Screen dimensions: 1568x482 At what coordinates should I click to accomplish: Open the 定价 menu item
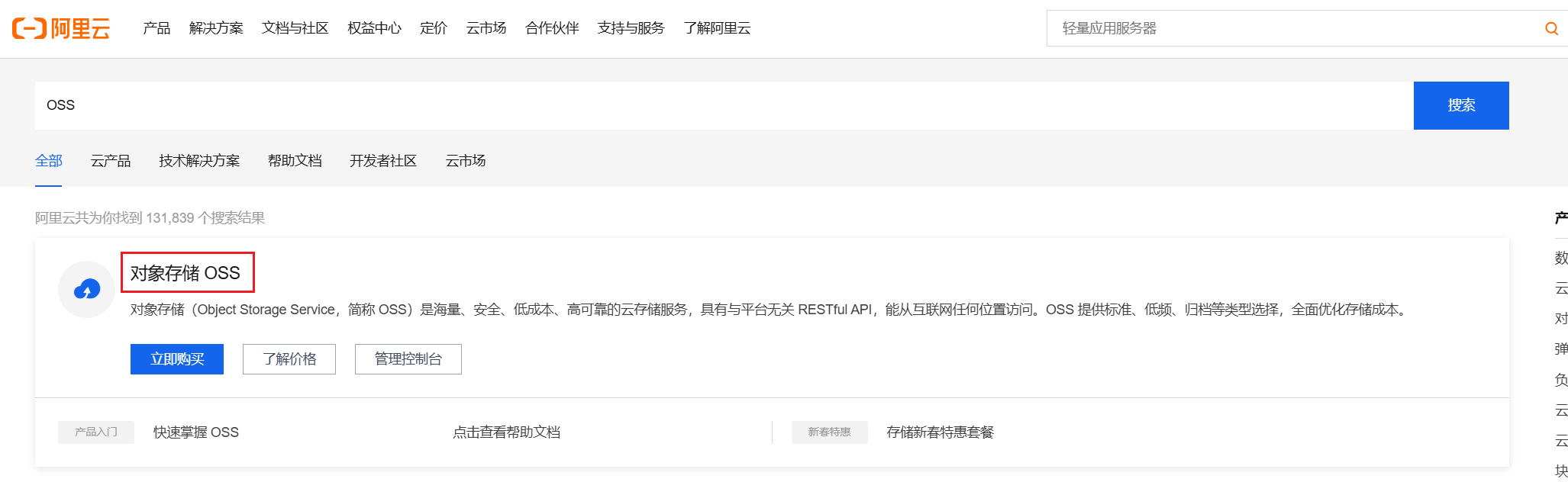(x=434, y=28)
